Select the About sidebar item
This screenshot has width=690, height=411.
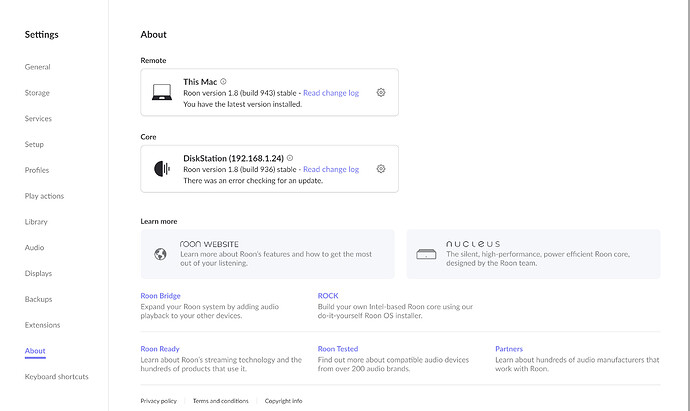(35, 351)
